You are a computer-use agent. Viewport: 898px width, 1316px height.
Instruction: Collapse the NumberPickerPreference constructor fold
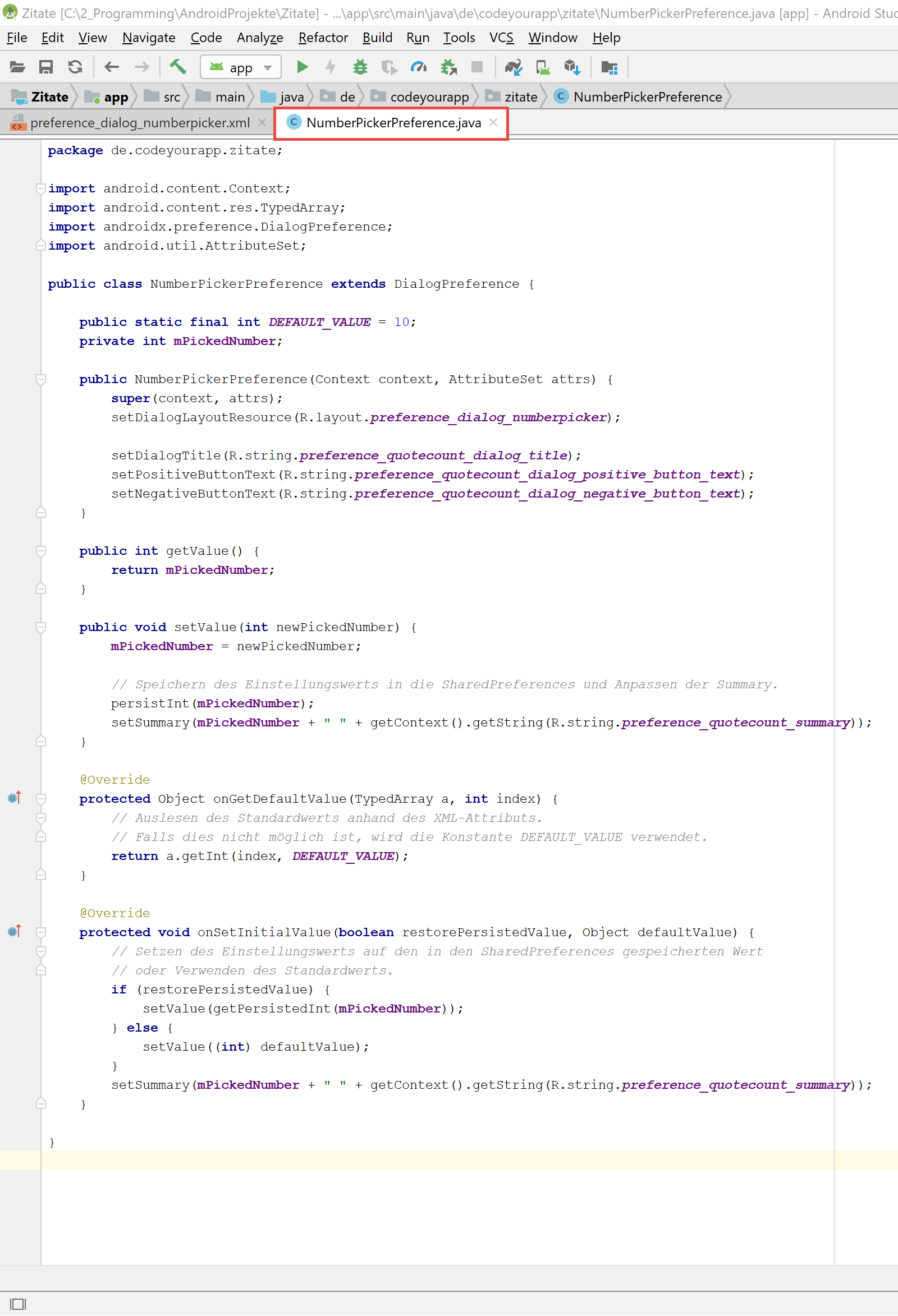click(x=41, y=379)
